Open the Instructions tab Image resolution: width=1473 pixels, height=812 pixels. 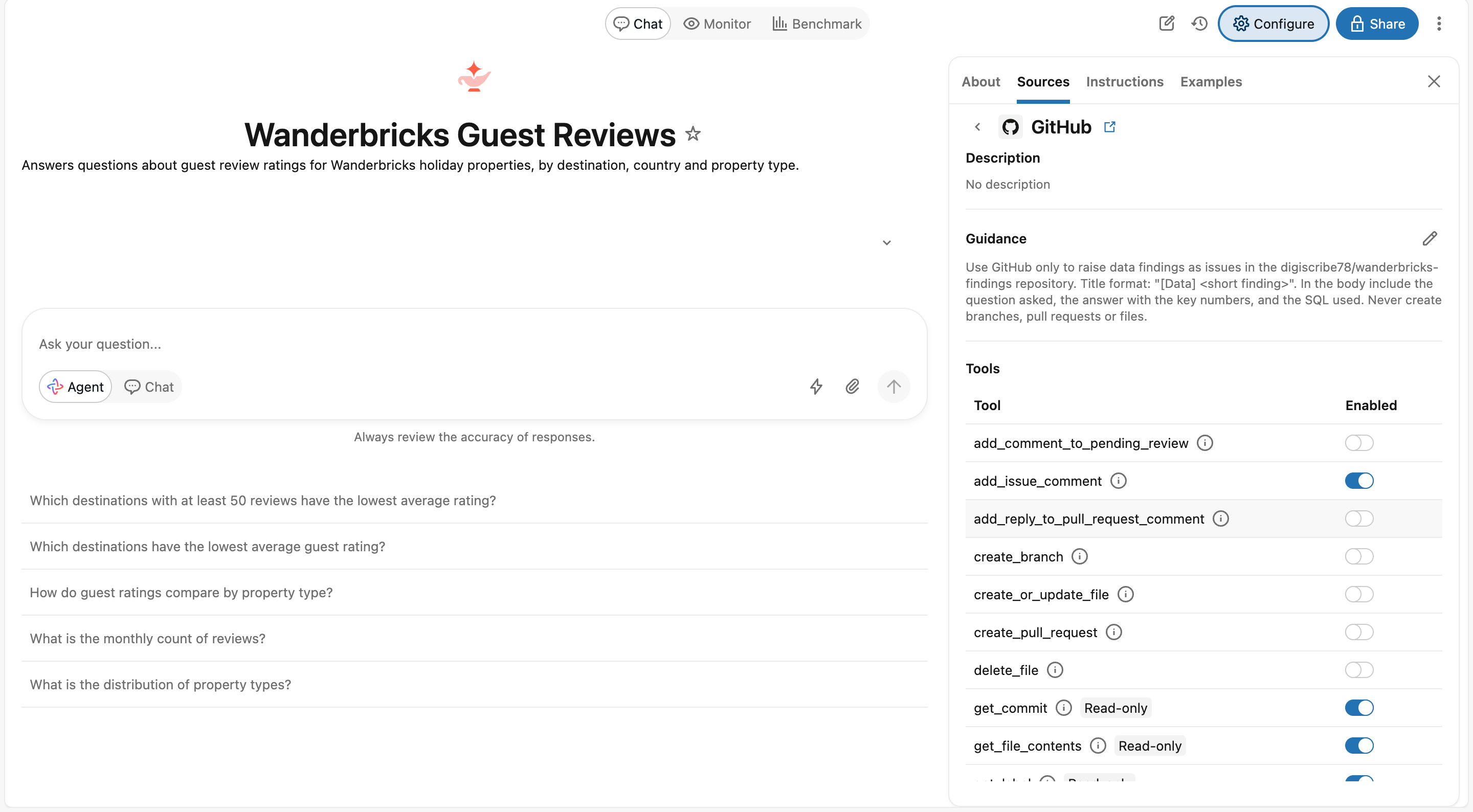1125,82
